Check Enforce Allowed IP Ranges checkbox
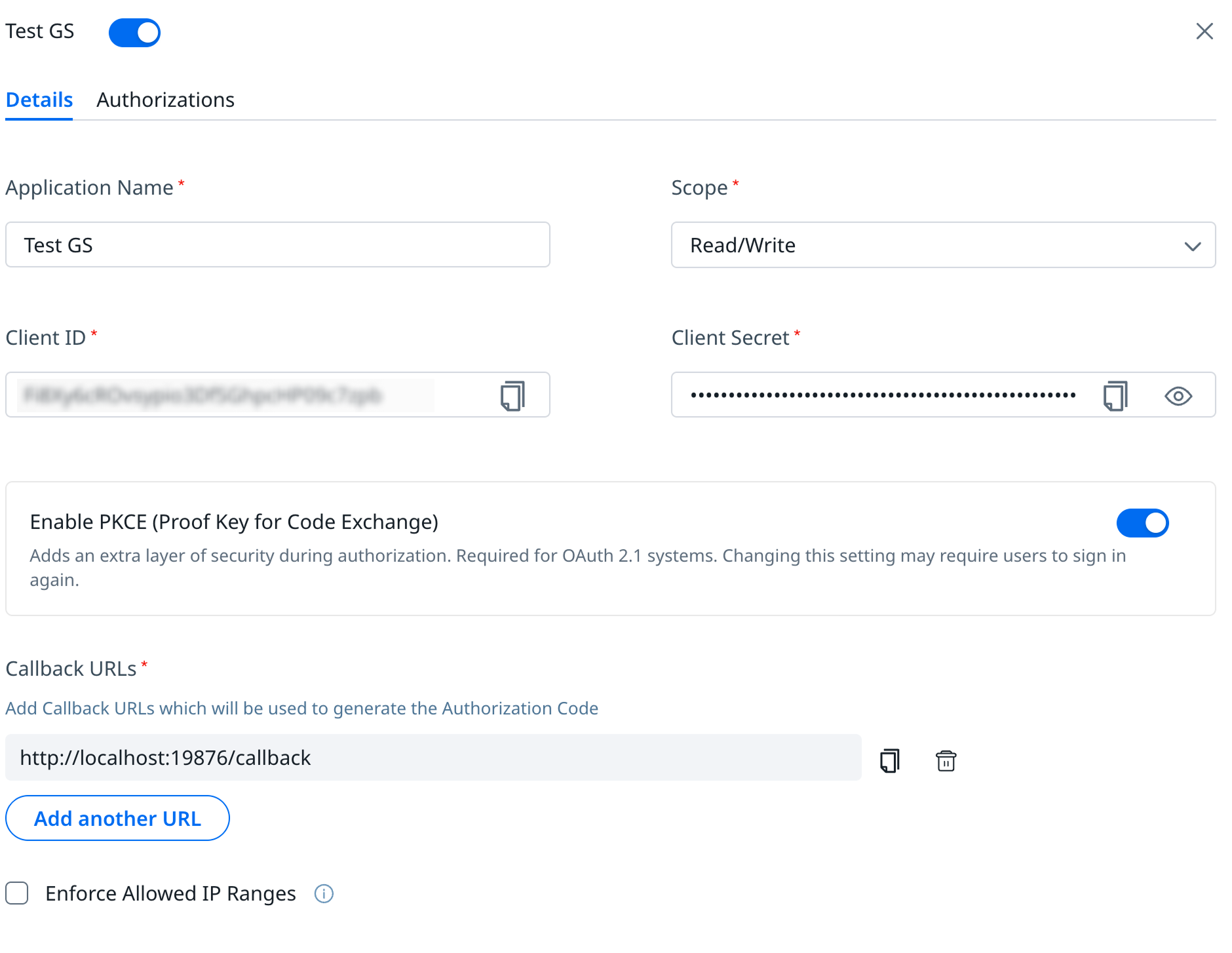The image size is (1232, 953). (17, 893)
